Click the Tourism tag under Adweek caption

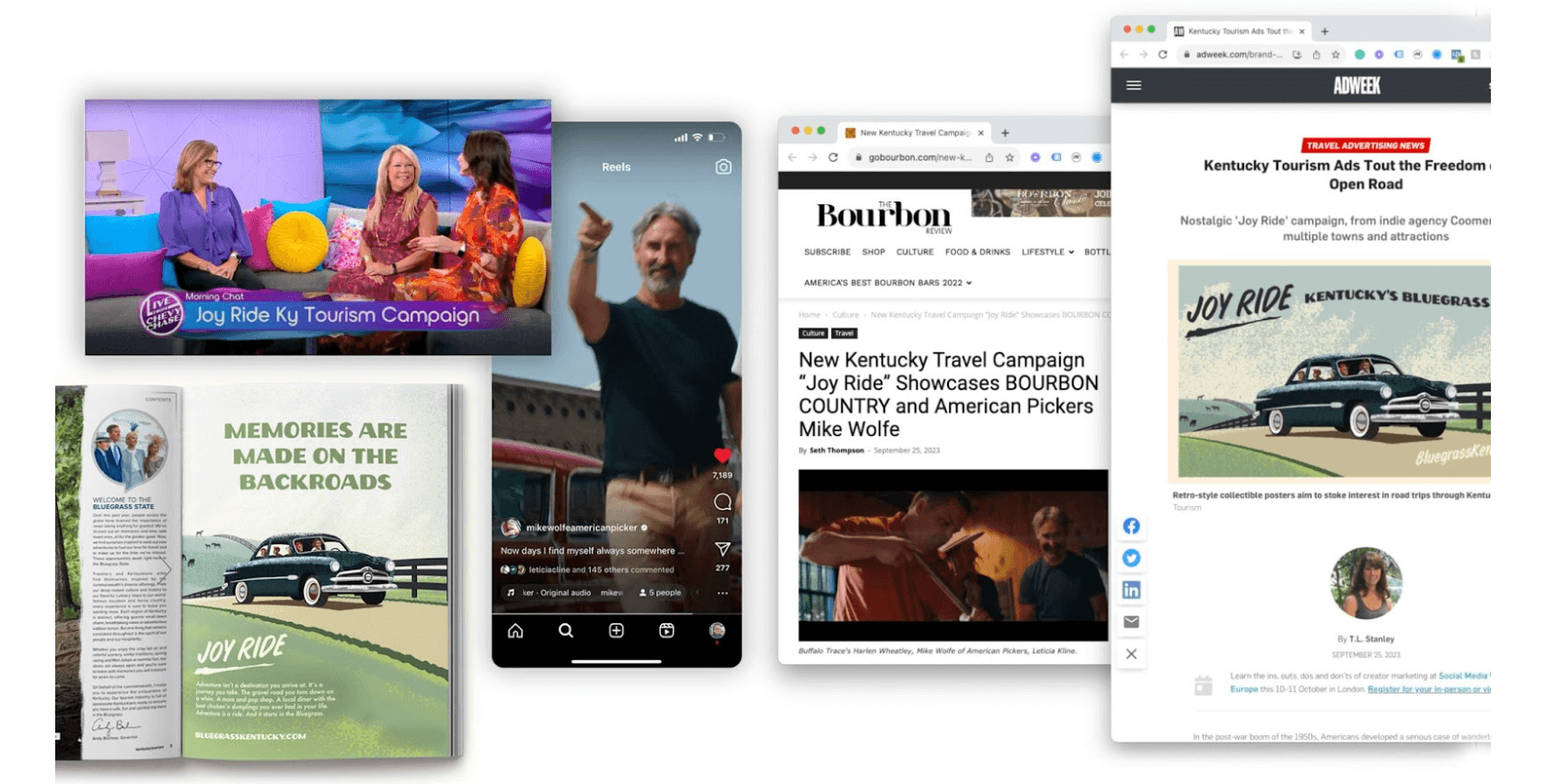pos(1187,508)
